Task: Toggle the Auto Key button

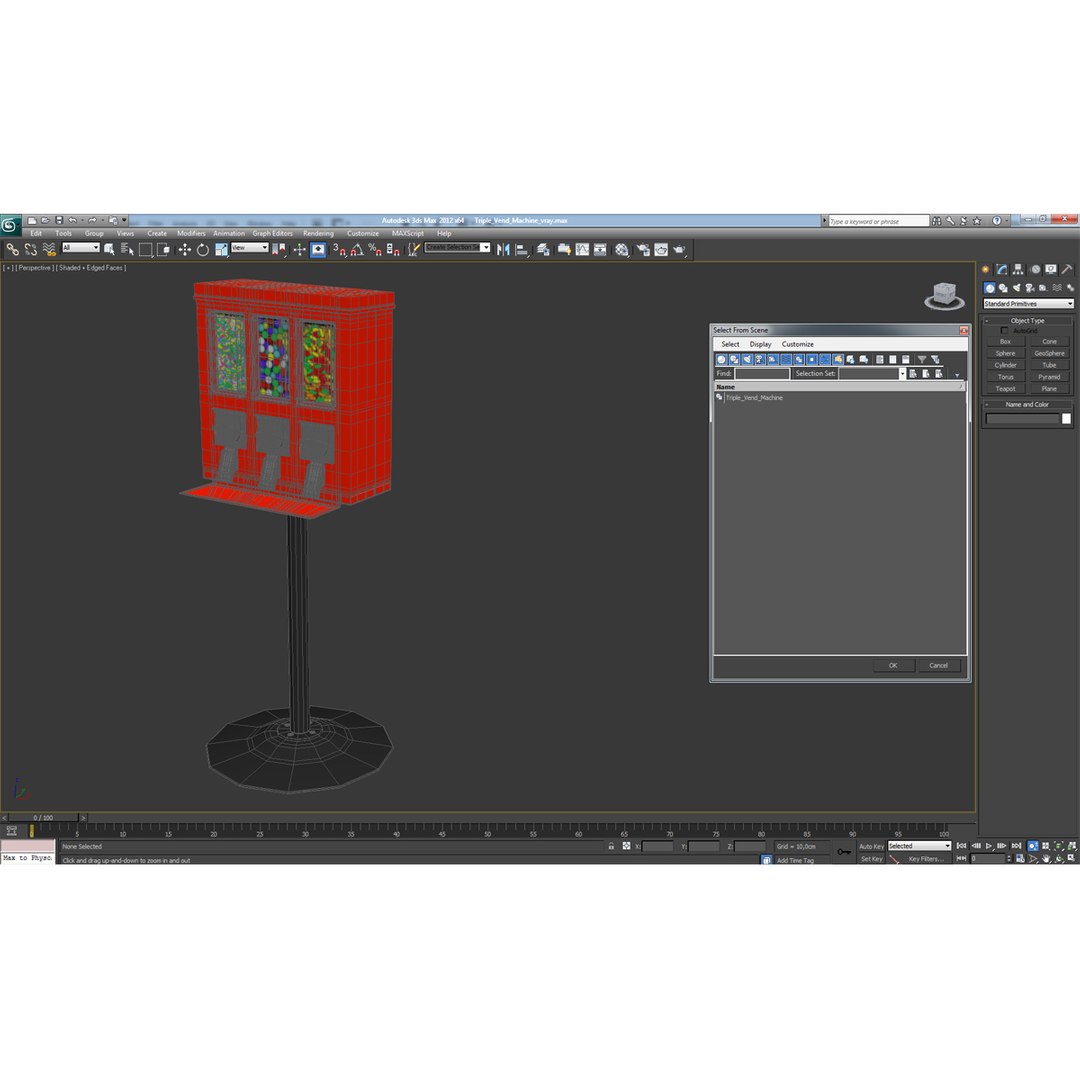Action: [871, 847]
